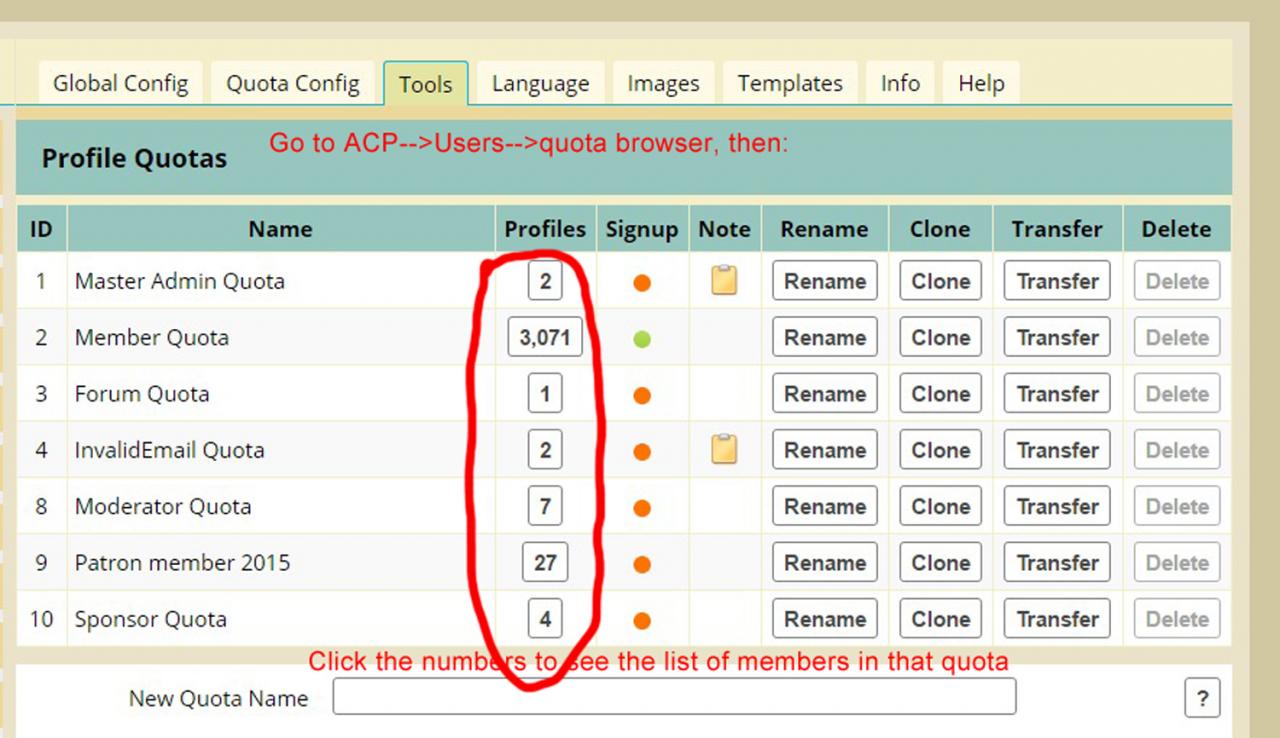Open the Quota Config tab
The width and height of the screenshot is (1280, 738).
point(292,84)
